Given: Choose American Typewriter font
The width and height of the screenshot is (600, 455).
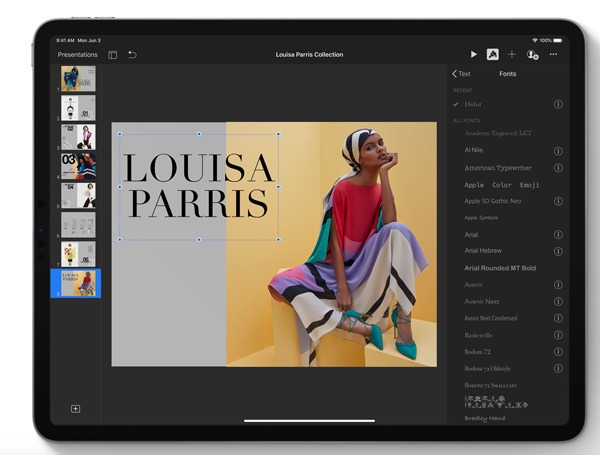Looking at the screenshot, I should tap(498, 168).
